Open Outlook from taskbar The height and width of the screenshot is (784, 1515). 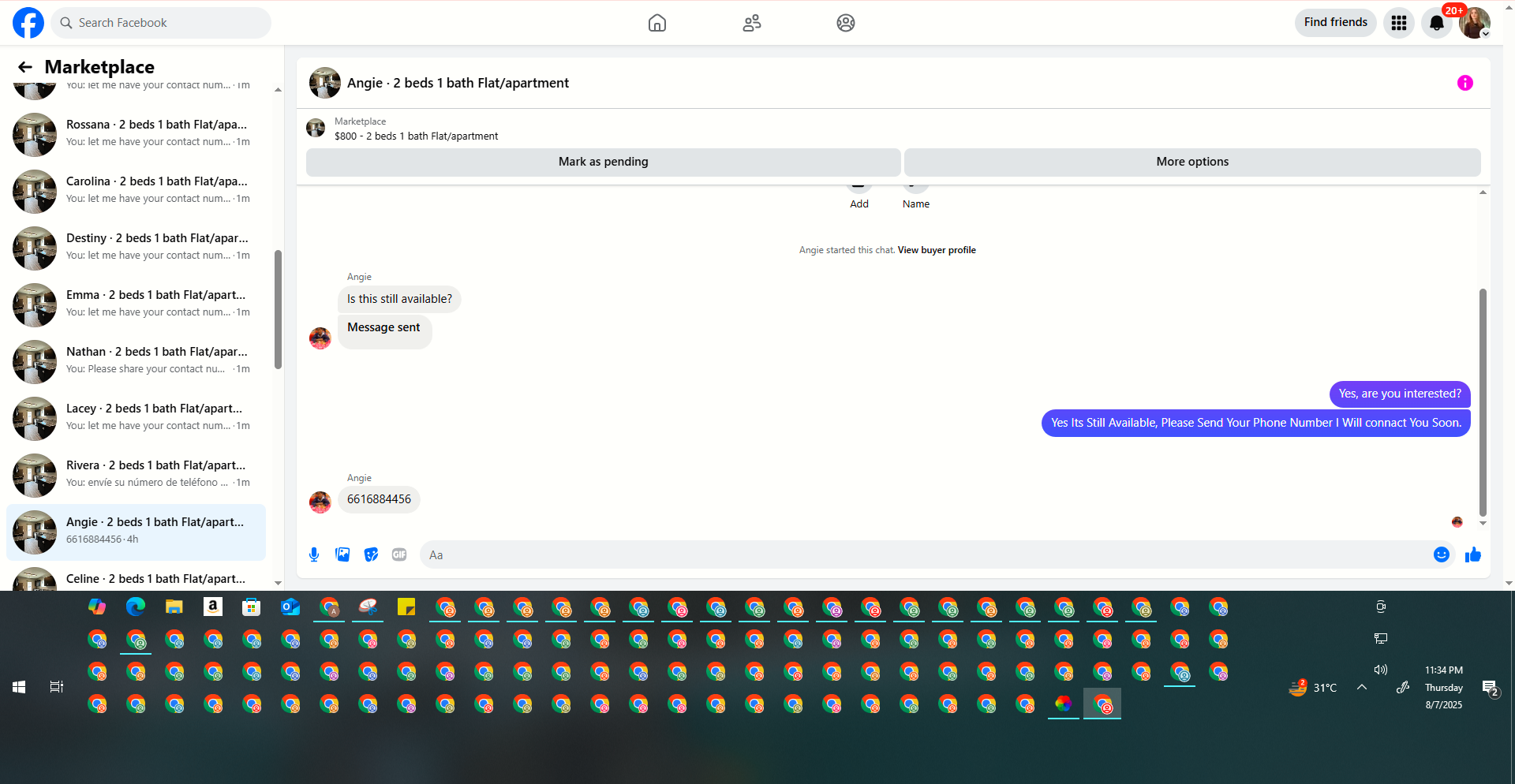pyautogui.click(x=290, y=607)
